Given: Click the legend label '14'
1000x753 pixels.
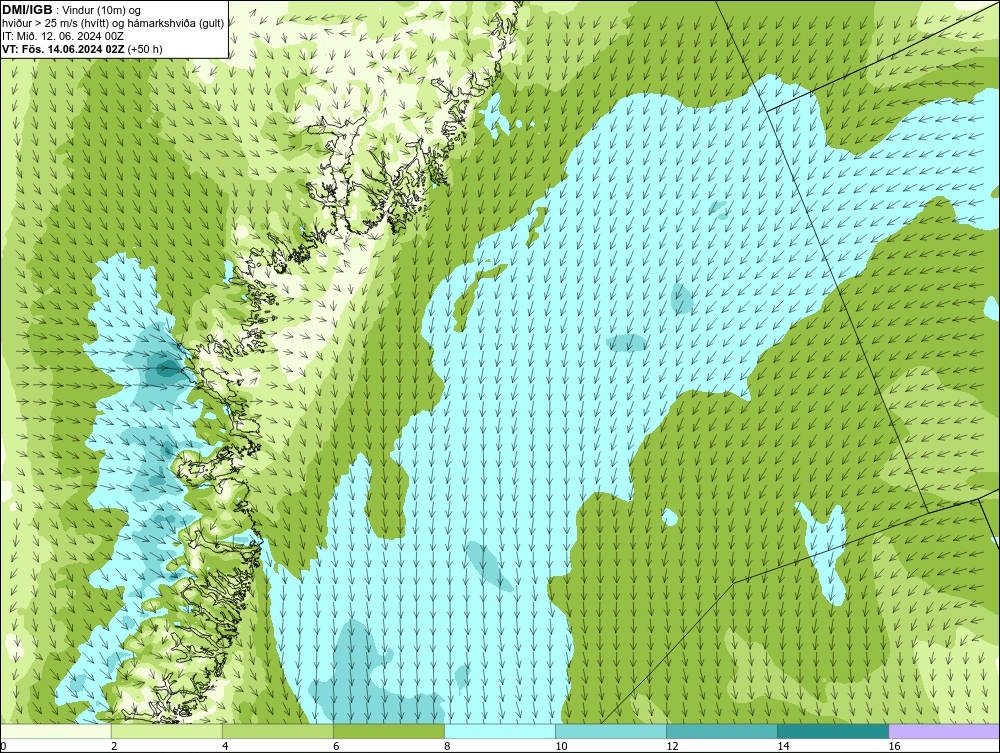Looking at the screenshot, I should pyautogui.click(x=783, y=746).
